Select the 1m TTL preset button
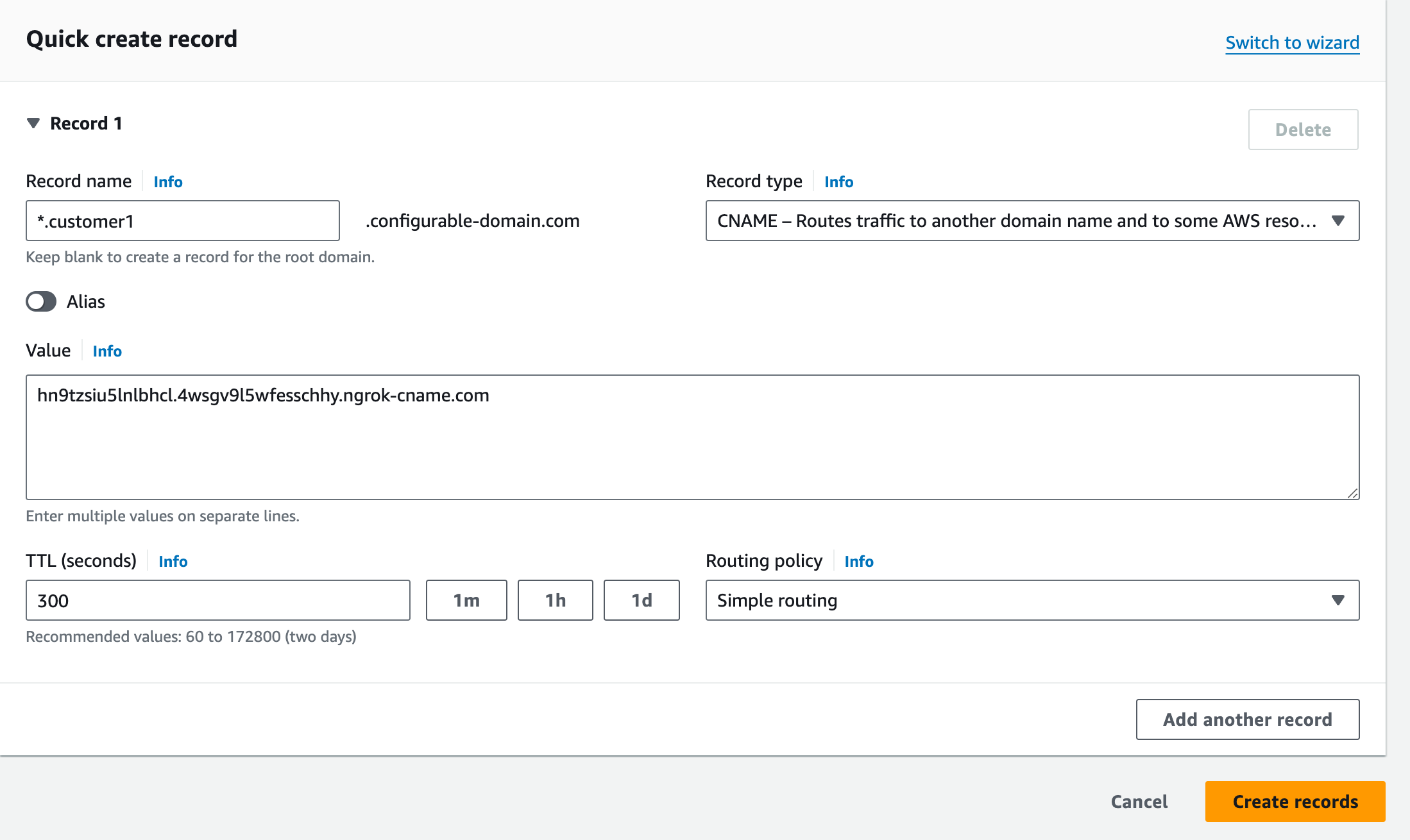1410x840 pixels. click(x=465, y=600)
